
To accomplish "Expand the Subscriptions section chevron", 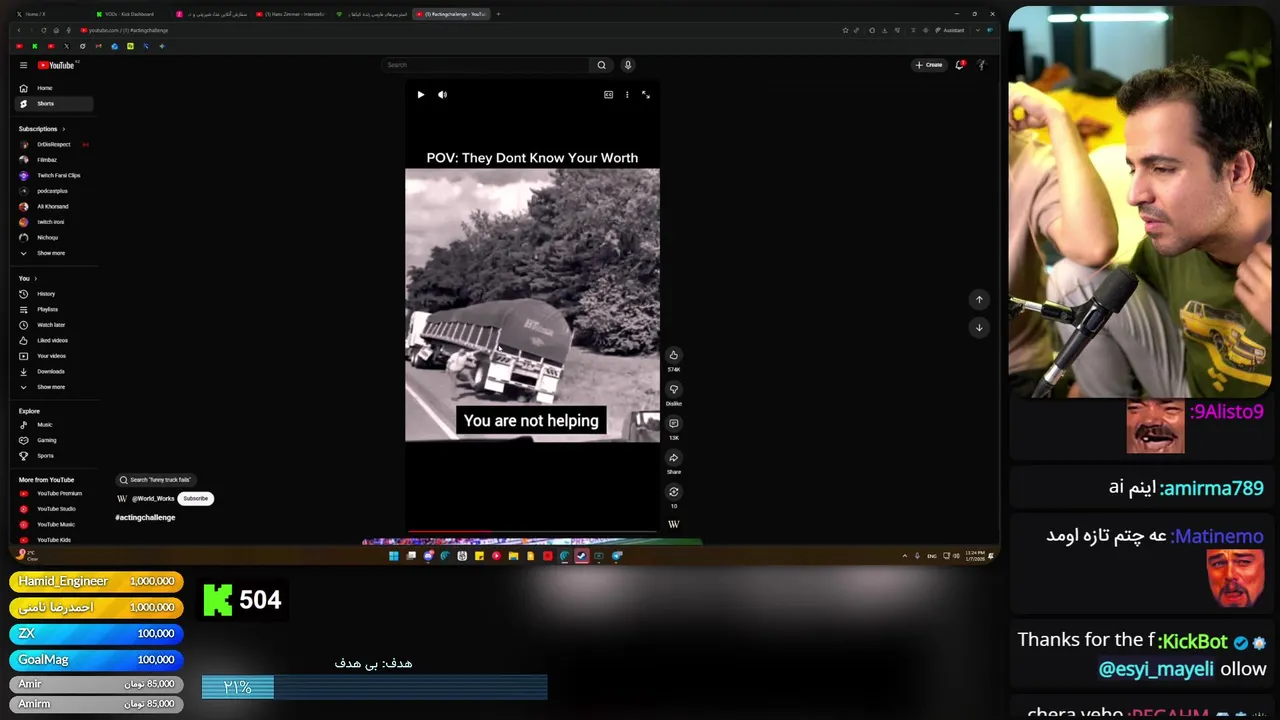I will [x=63, y=129].
